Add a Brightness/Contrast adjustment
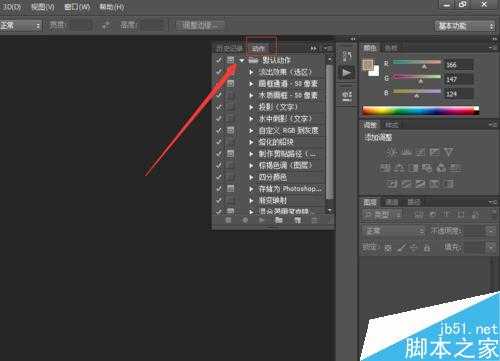Viewport: 500px width, 361px height. [392, 152]
